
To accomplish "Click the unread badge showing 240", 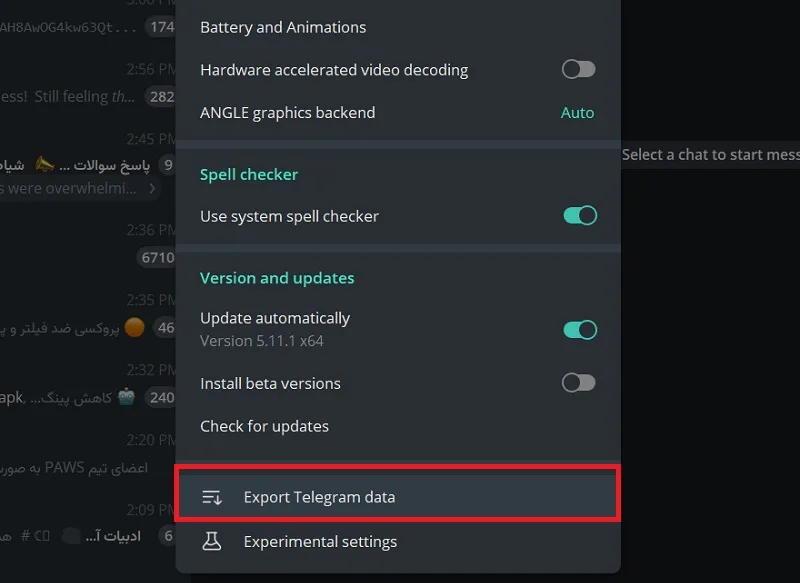I will pos(161,397).
